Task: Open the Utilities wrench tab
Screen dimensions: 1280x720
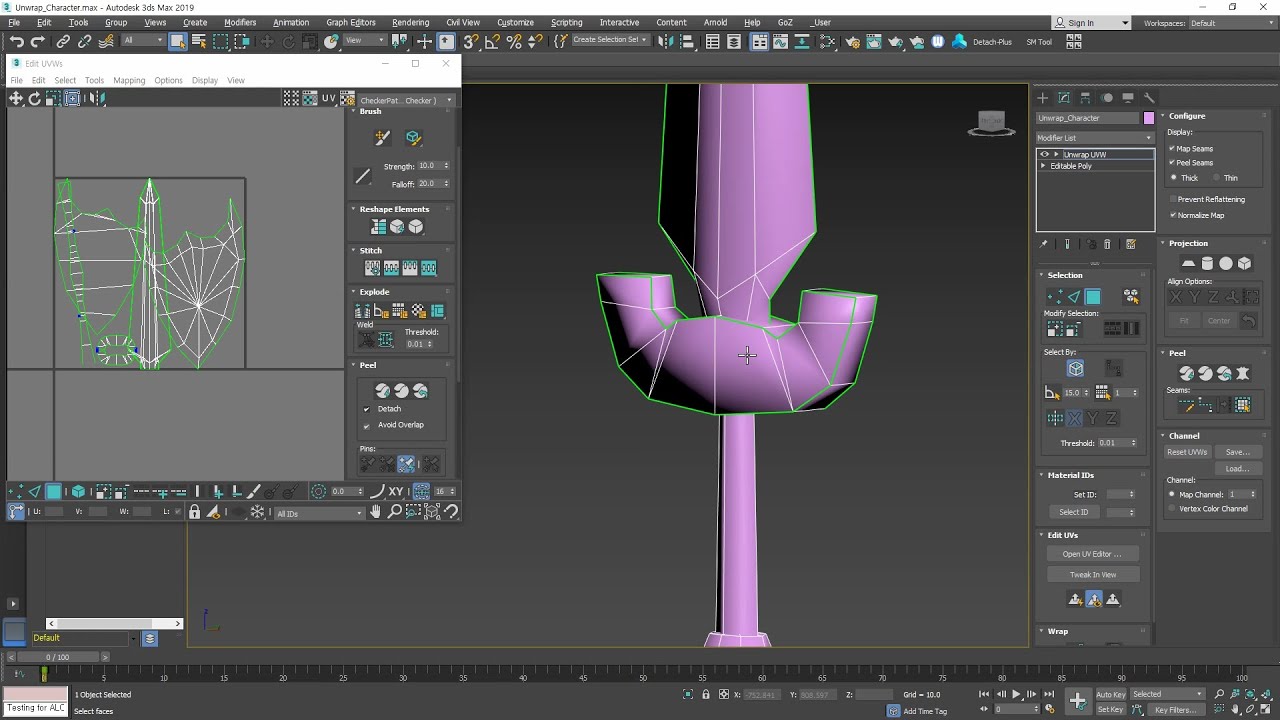Action: click(1149, 97)
